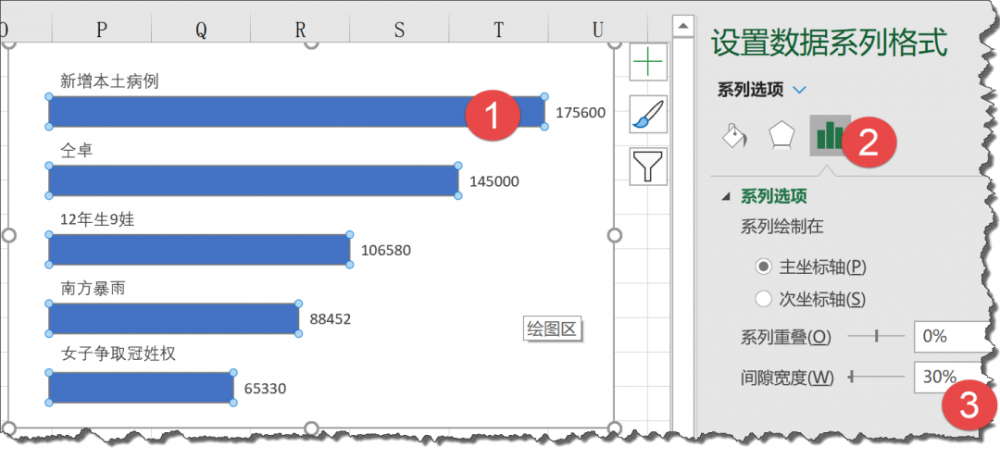Switch to Effects pentagon tab
1000x459 pixels.
point(781,135)
